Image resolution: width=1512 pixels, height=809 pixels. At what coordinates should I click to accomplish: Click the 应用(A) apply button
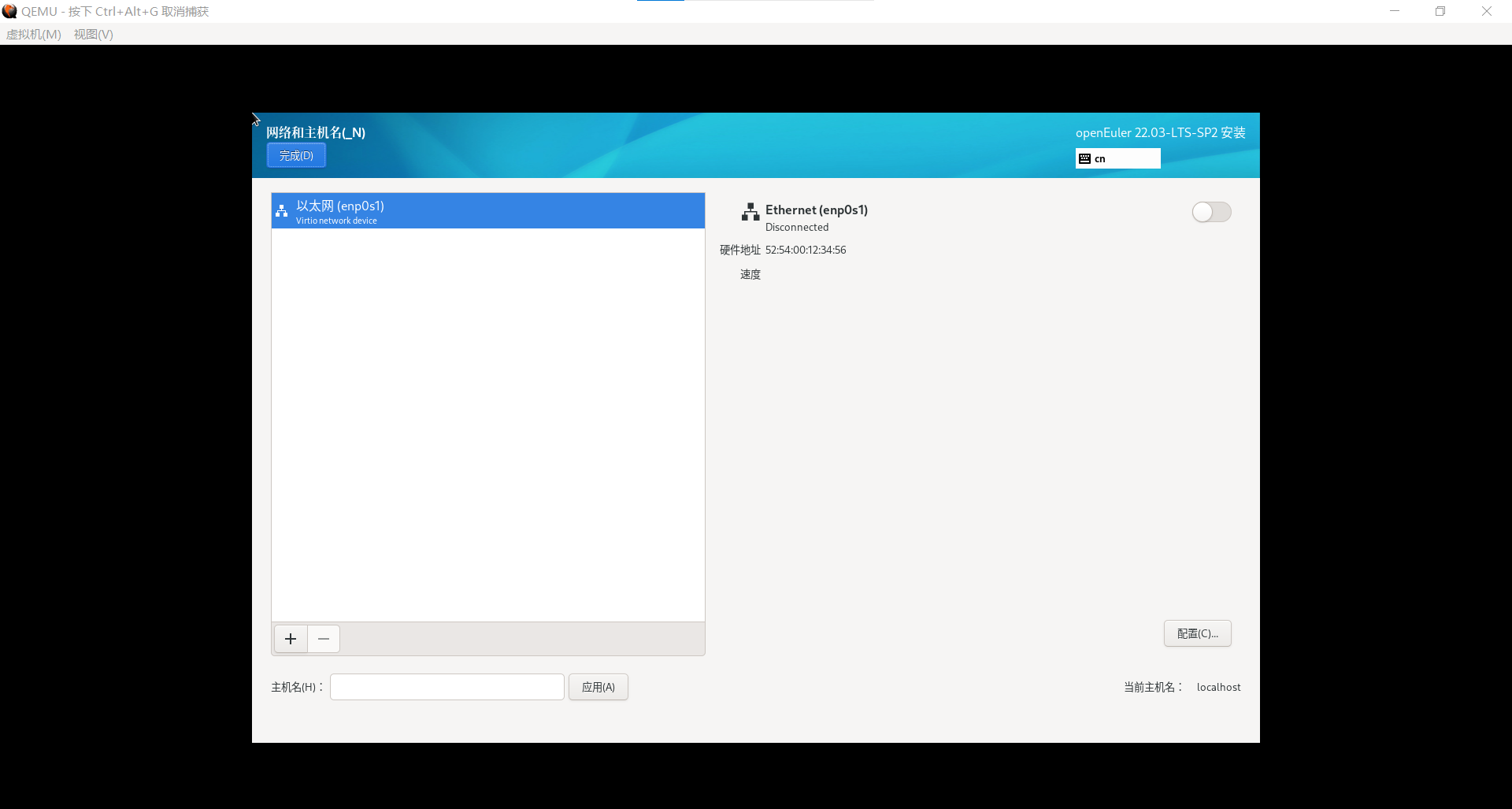point(598,687)
